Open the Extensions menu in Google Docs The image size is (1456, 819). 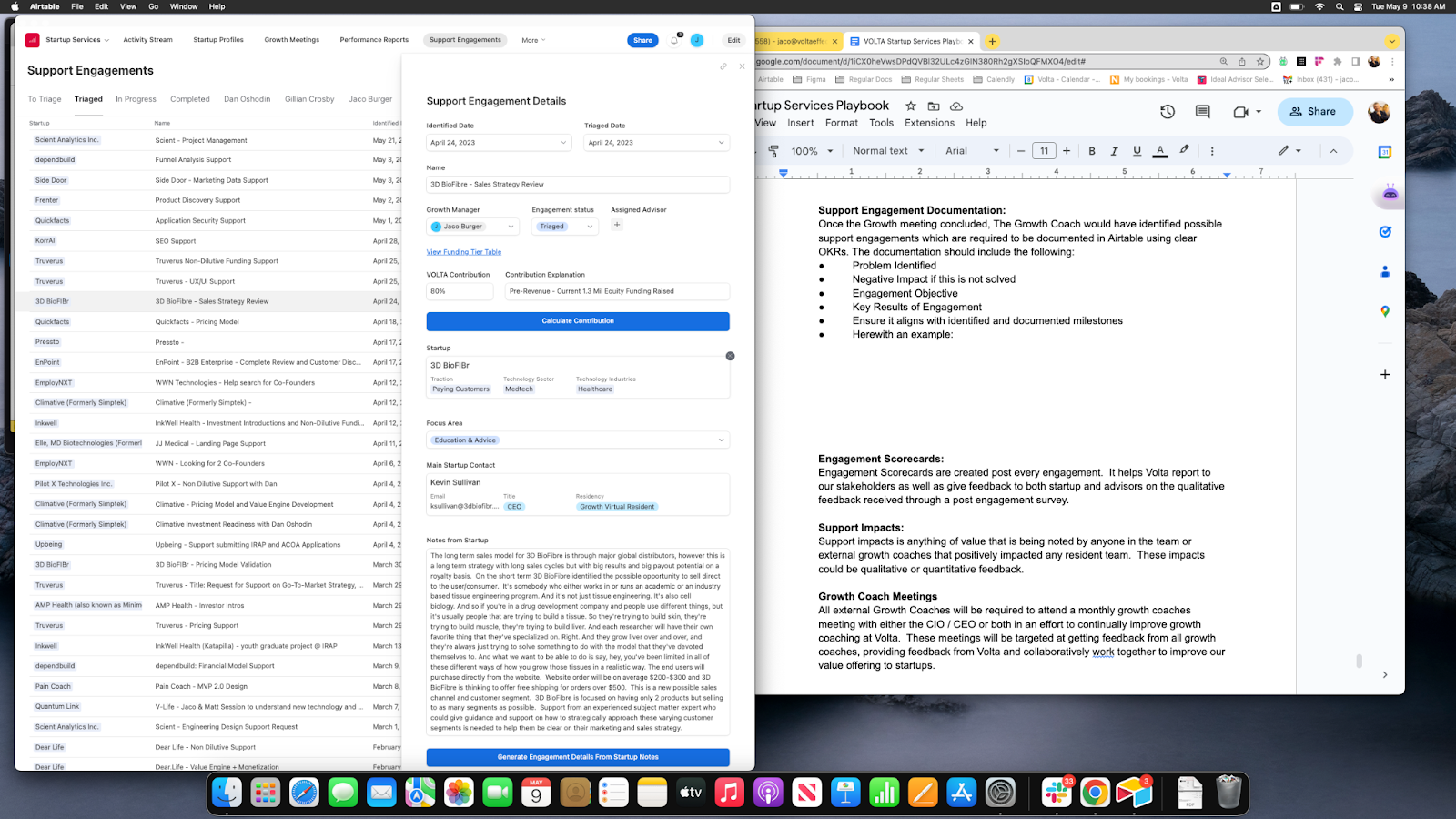click(x=929, y=123)
